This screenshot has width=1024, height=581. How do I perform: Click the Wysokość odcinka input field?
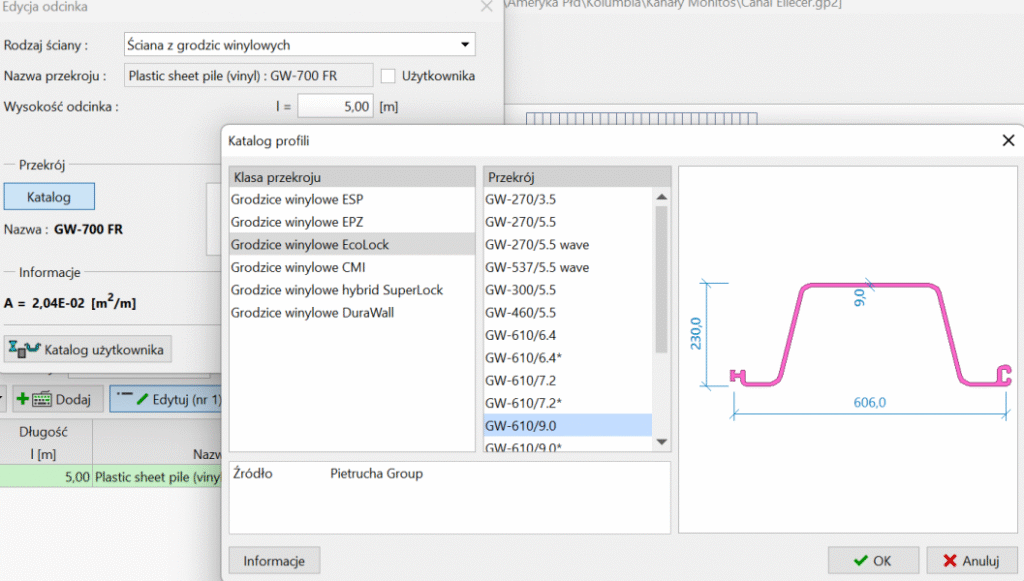336,106
